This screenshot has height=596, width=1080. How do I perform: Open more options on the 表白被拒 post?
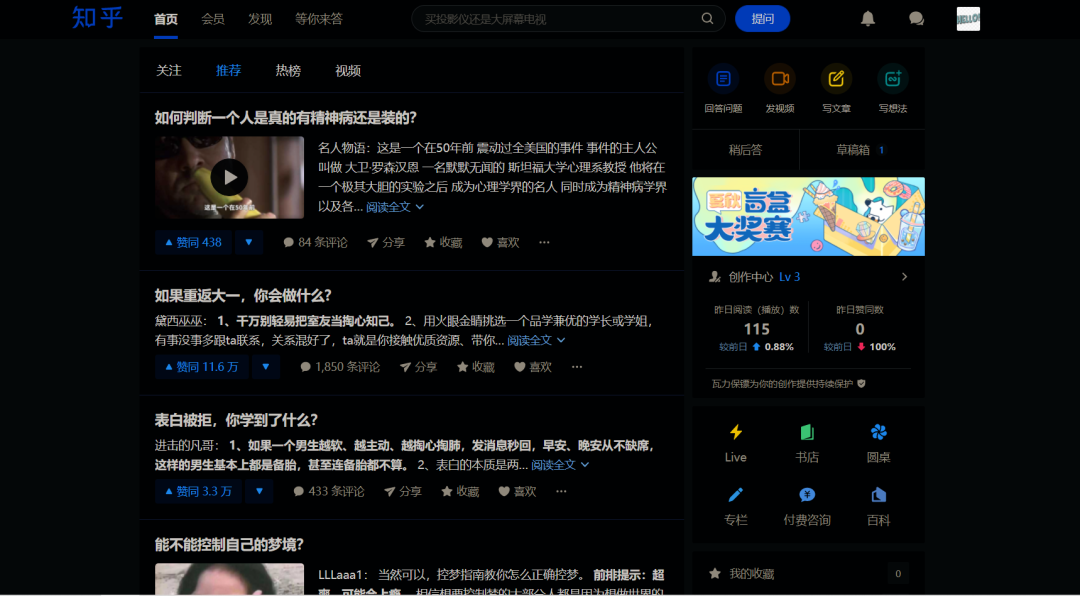tap(561, 491)
